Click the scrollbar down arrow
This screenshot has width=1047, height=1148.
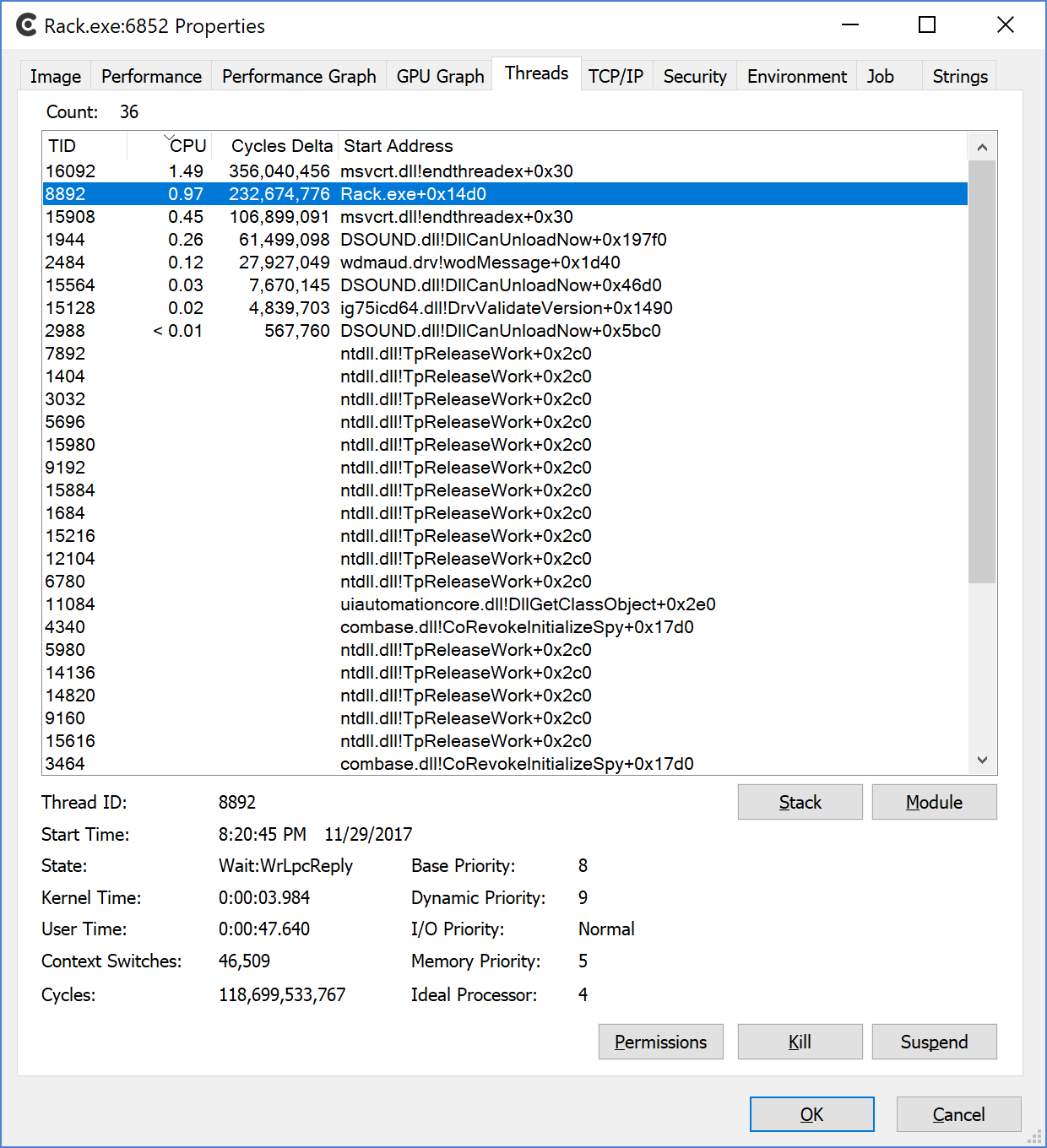[982, 760]
